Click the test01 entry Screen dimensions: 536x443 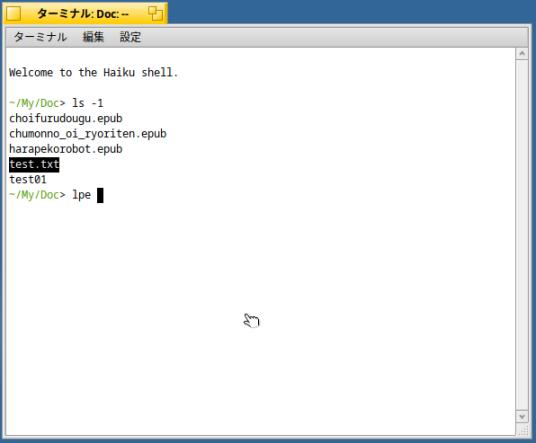28,180
